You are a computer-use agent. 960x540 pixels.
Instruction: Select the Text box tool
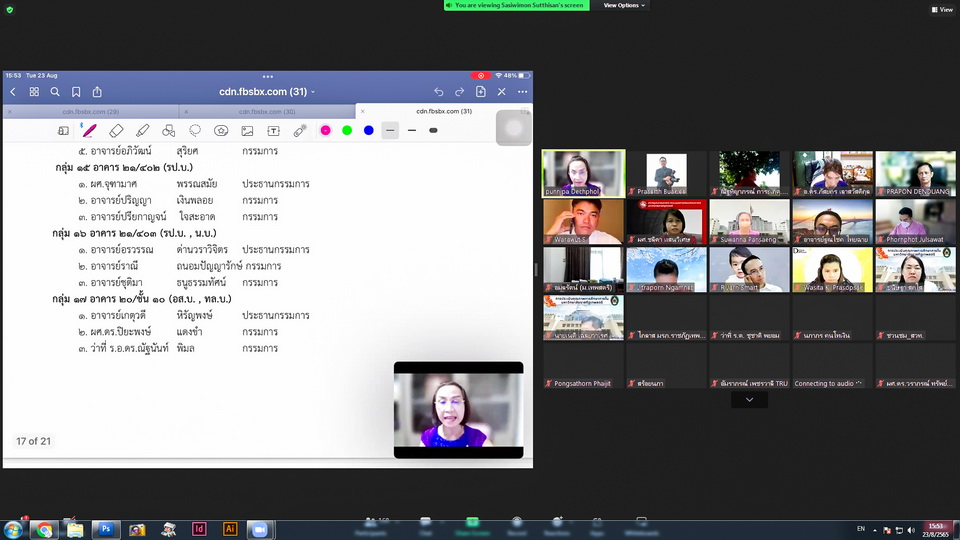click(274, 130)
